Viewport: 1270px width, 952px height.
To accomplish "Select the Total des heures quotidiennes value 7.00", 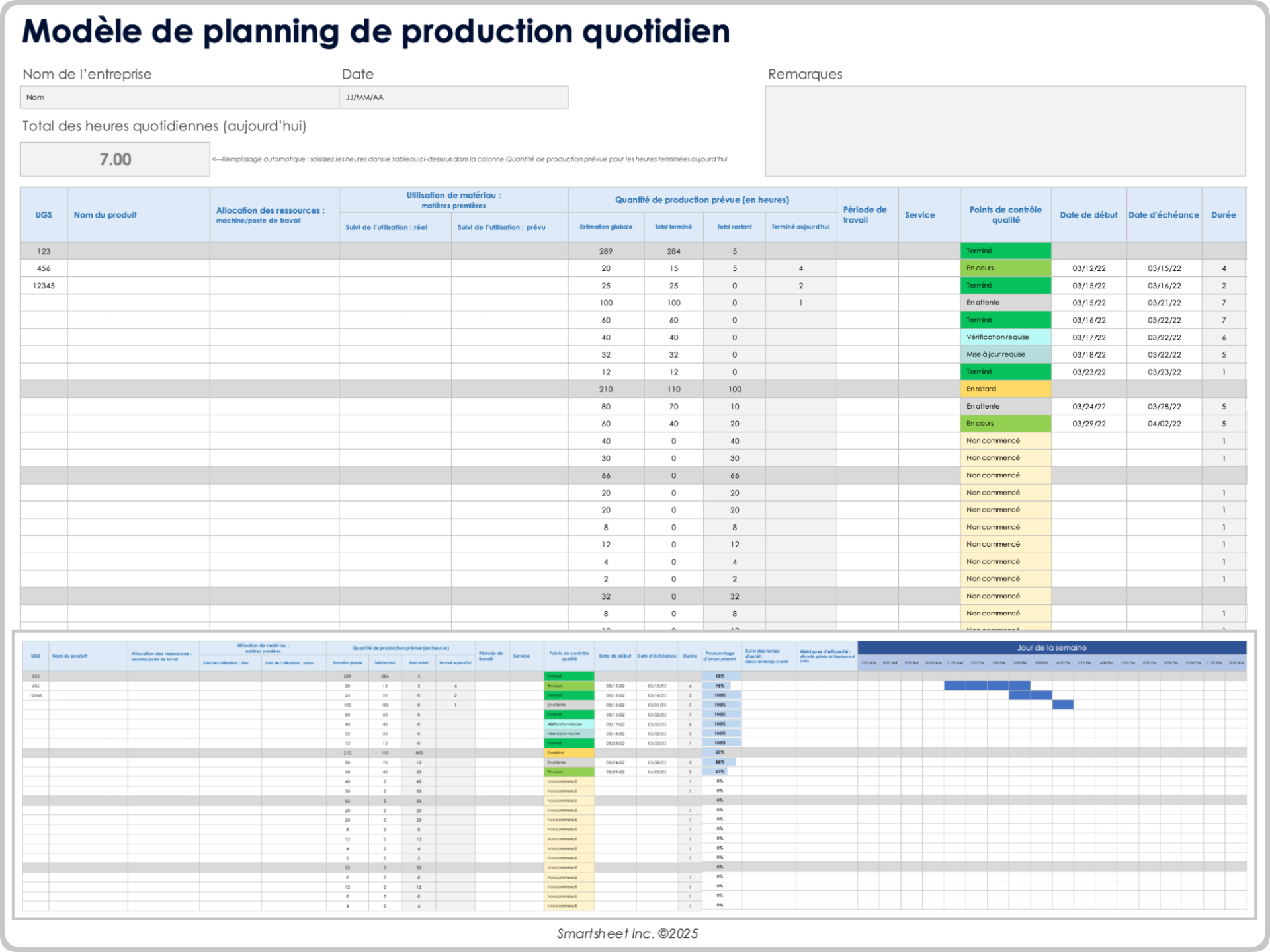I will click(x=114, y=159).
